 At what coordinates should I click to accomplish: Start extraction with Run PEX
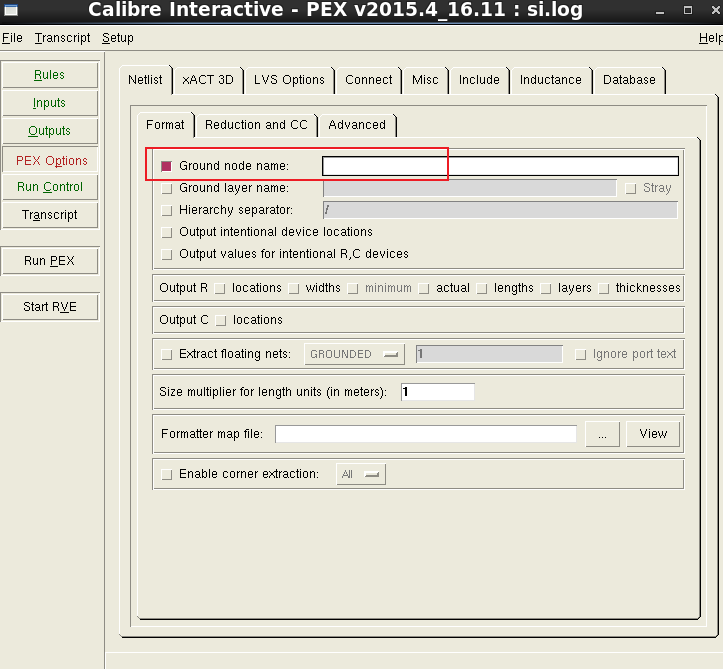(x=50, y=261)
